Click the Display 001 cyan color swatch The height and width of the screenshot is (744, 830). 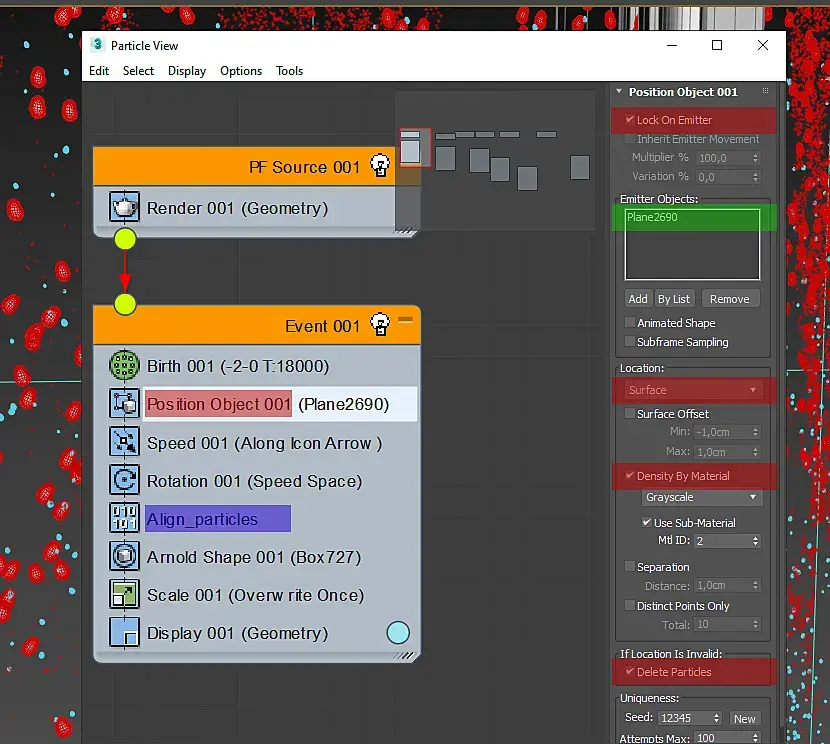point(398,633)
